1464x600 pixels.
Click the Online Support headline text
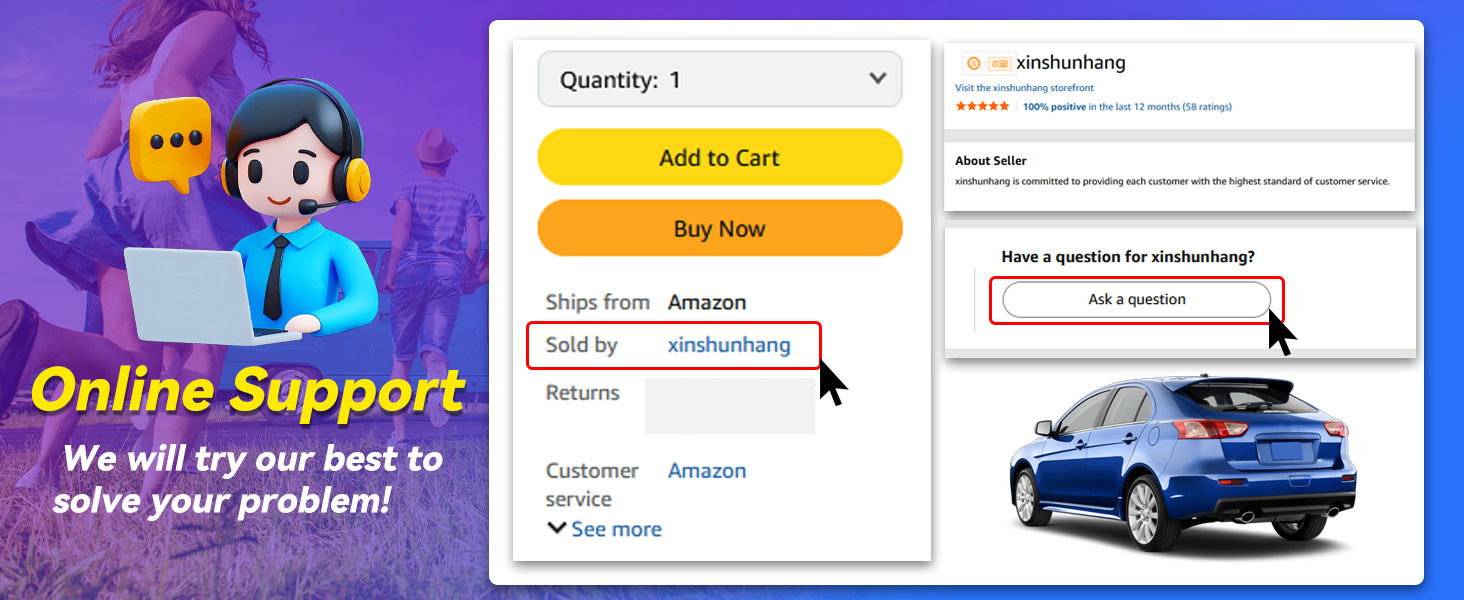coord(248,391)
